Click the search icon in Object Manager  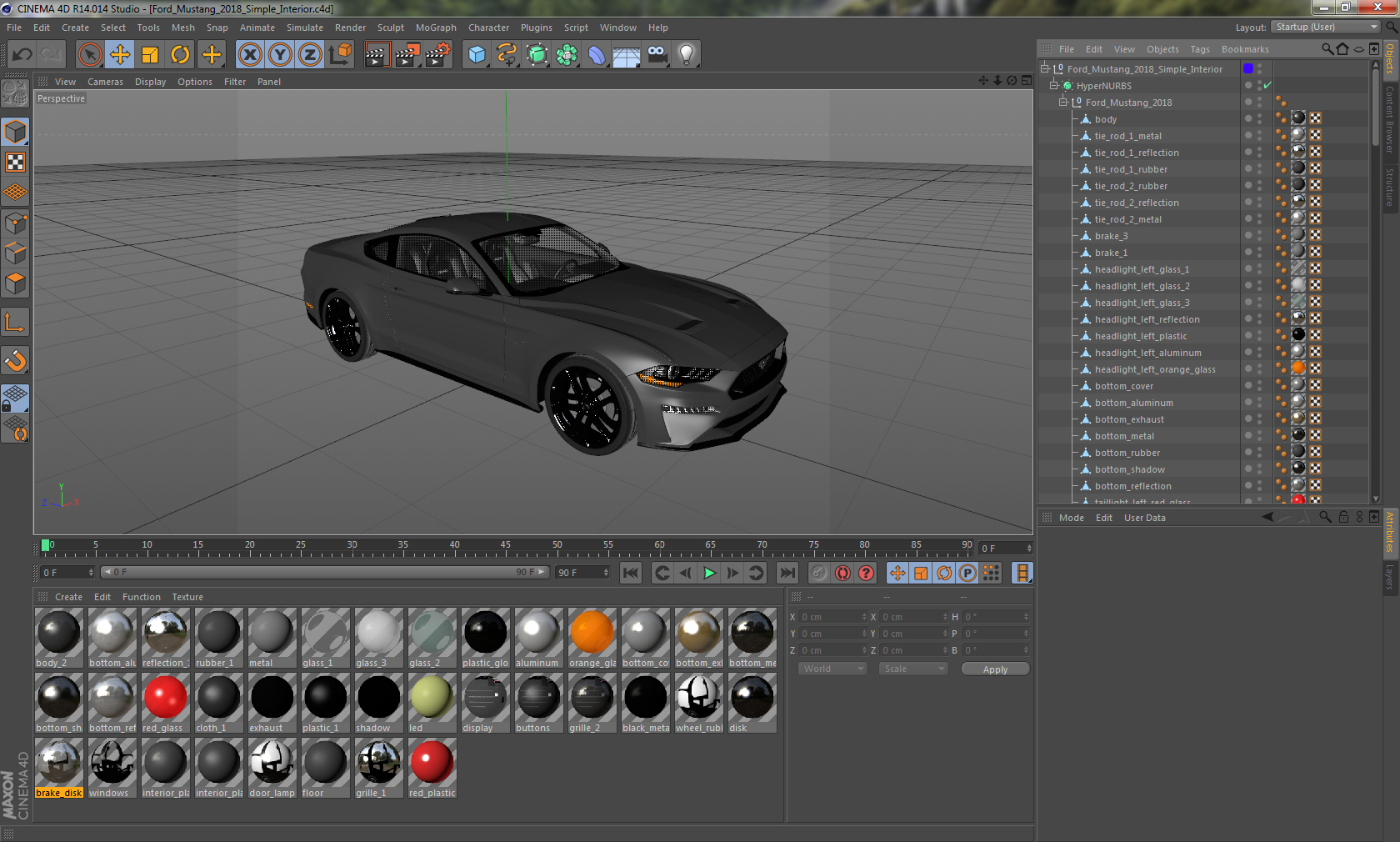pyautogui.click(x=1327, y=49)
